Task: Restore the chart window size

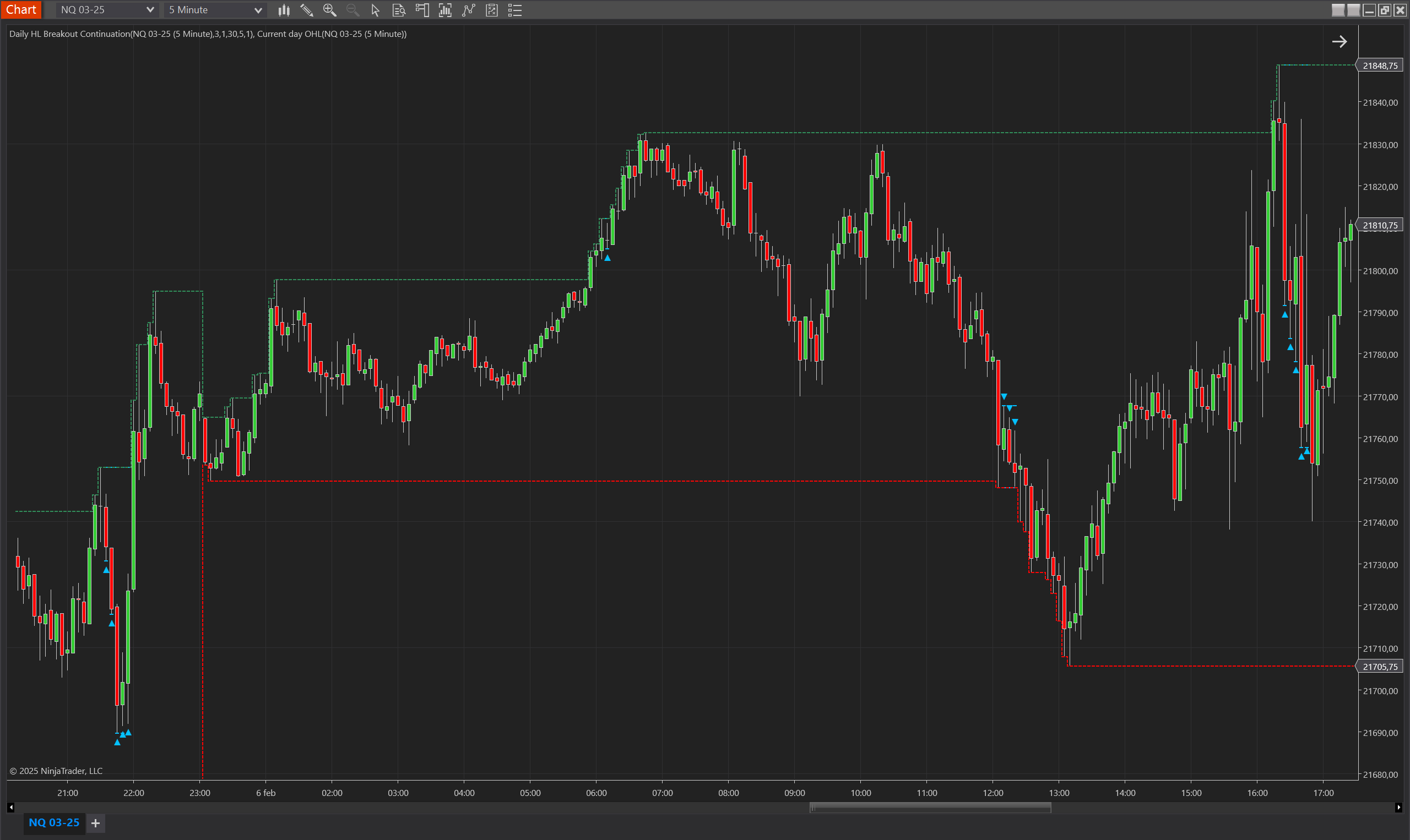Action: pyautogui.click(x=1385, y=9)
